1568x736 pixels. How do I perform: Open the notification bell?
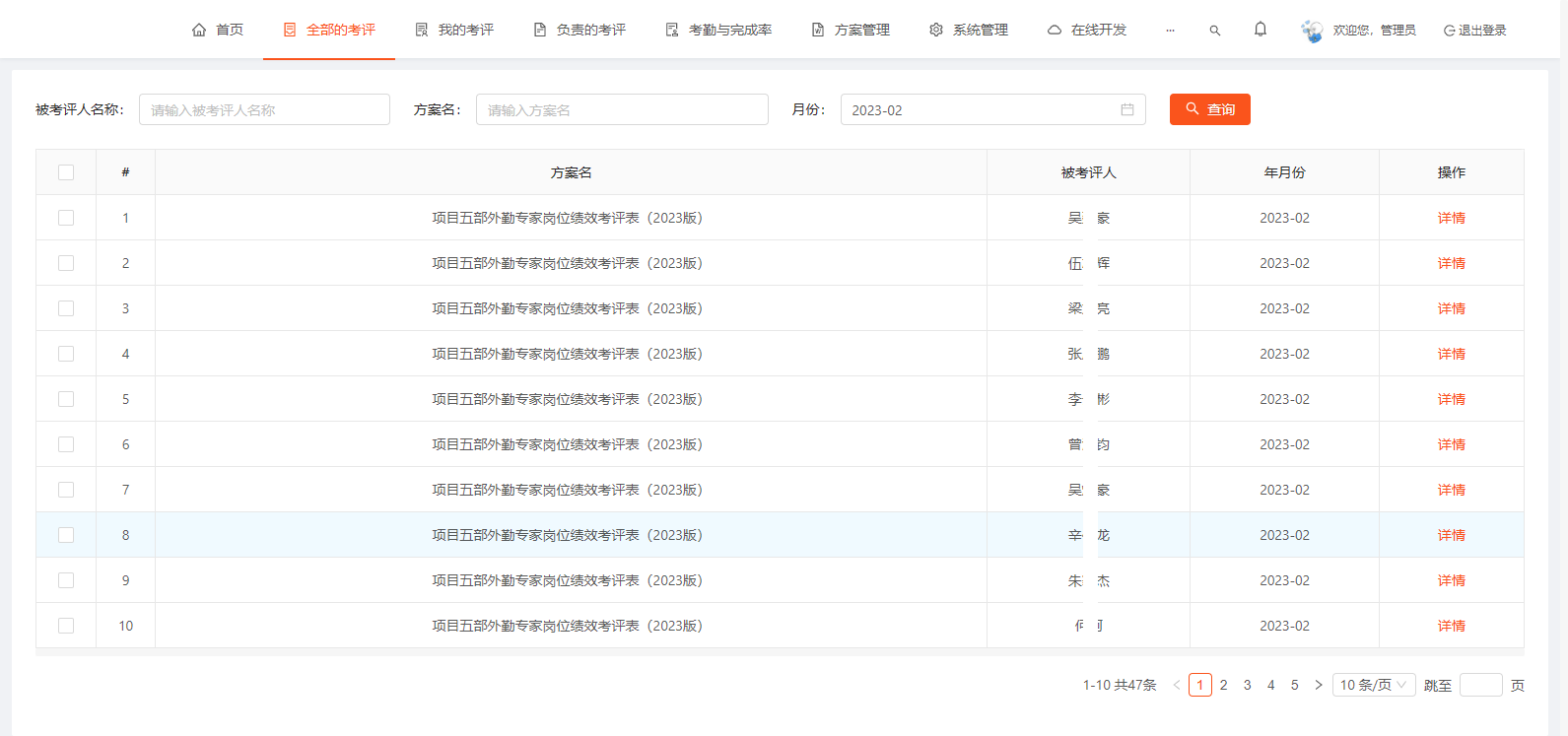pos(1260,30)
